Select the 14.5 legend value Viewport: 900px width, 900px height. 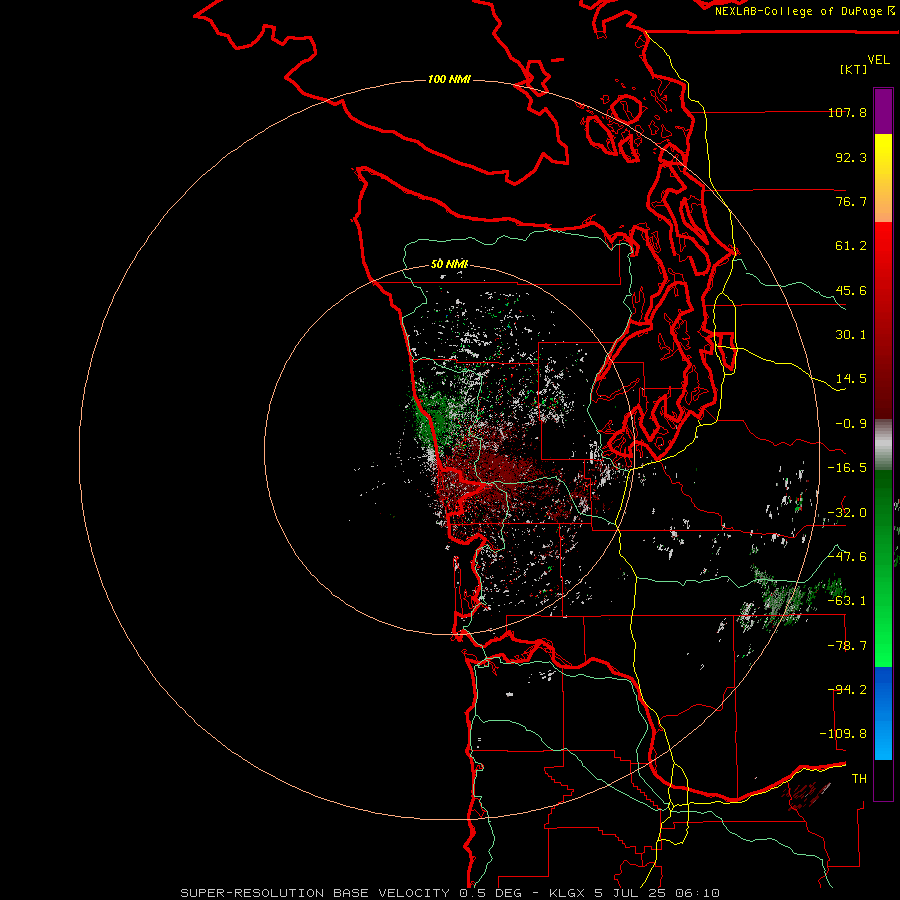(851, 379)
